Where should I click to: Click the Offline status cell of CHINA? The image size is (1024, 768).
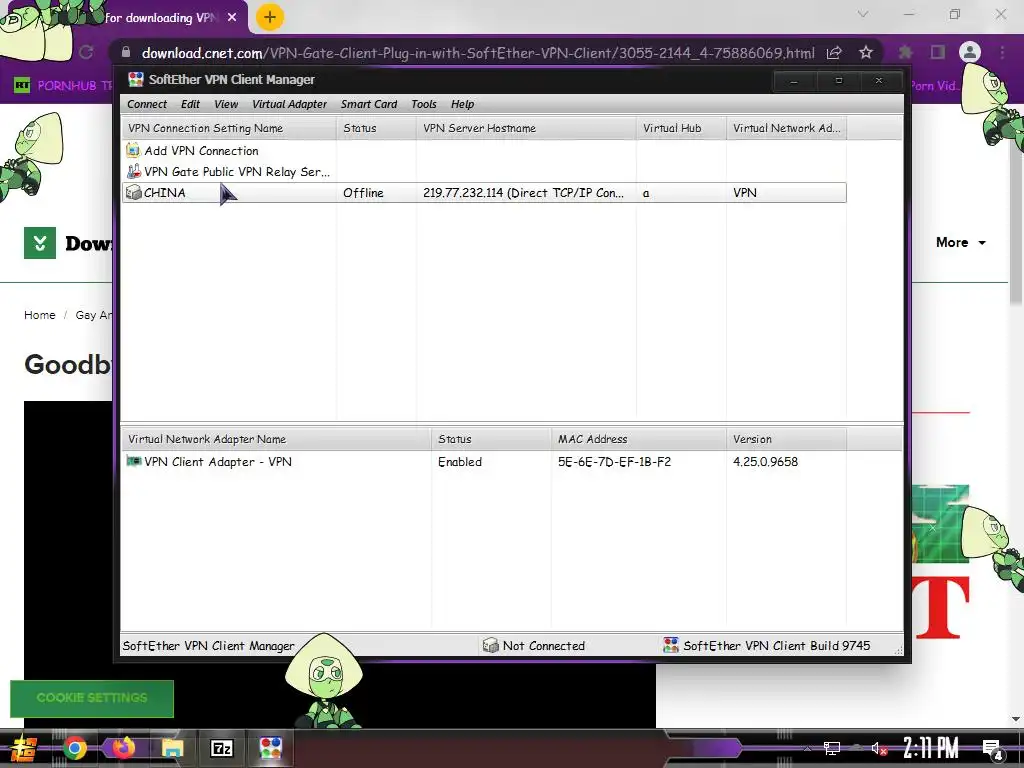(363, 193)
